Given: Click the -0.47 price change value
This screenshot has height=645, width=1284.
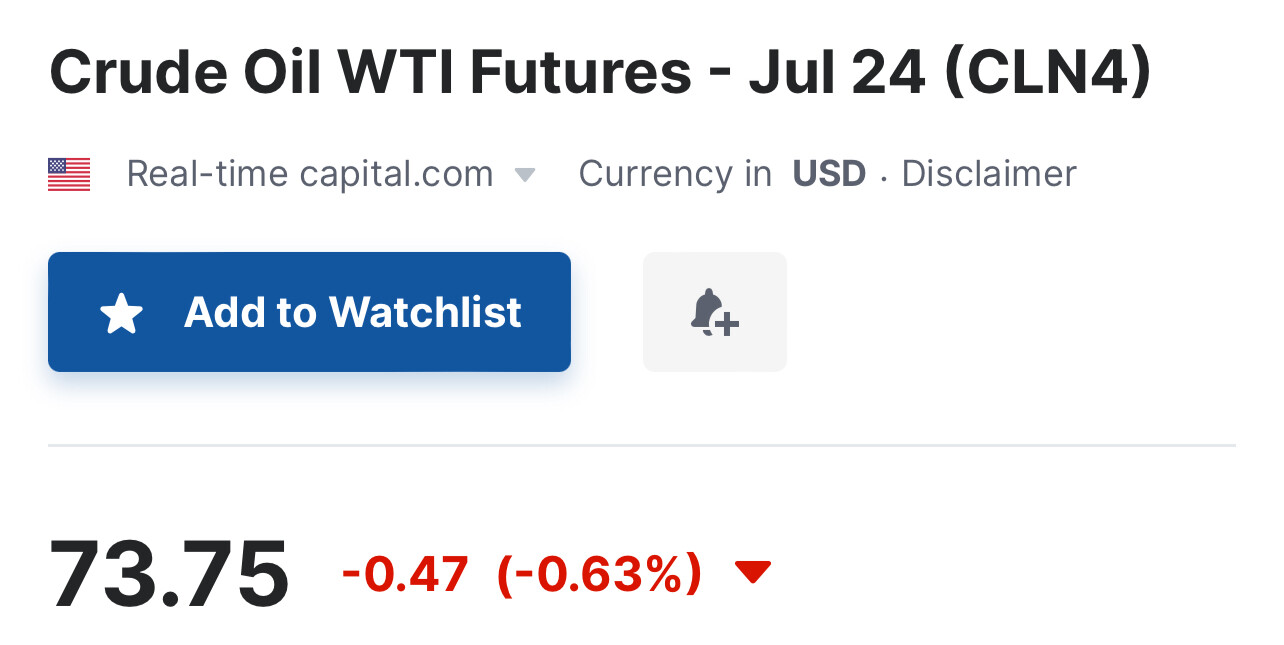Looking at the screenshot, I should 405,574.
